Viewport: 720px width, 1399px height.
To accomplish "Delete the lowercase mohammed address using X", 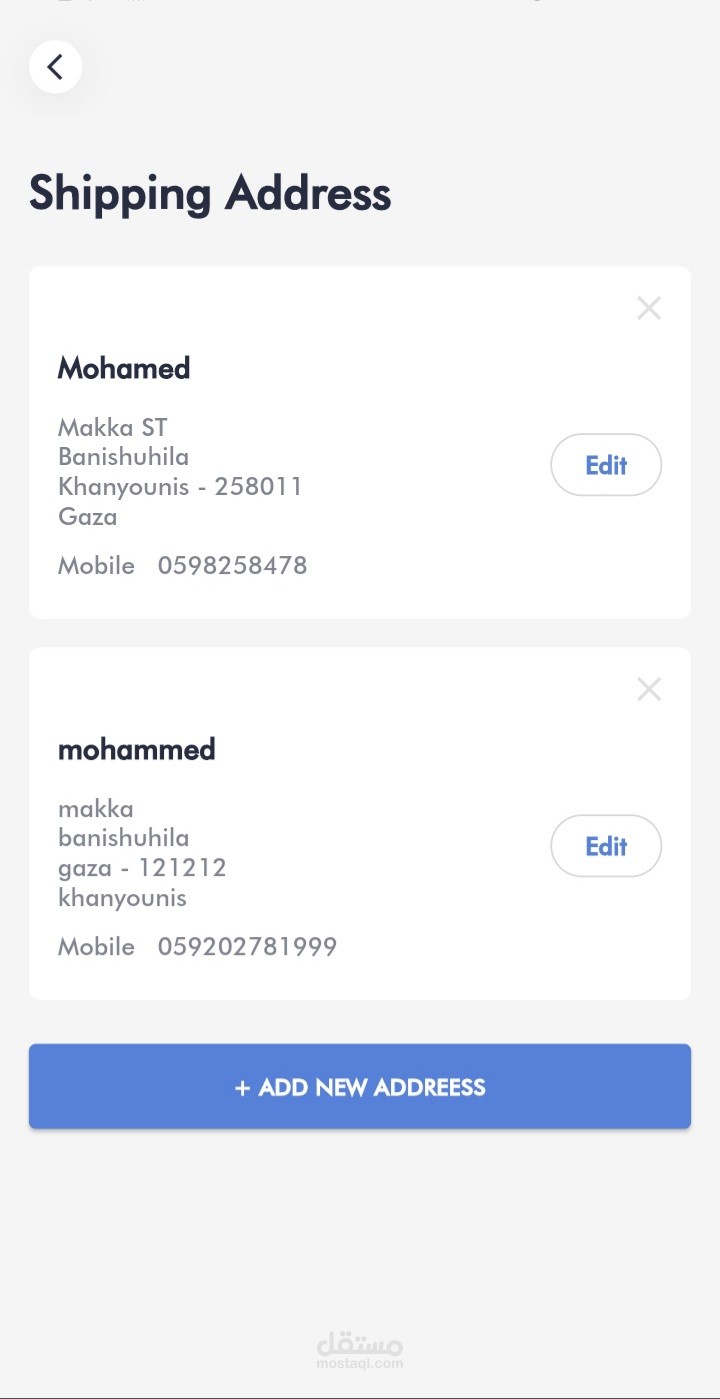I will tap(649, 689).
